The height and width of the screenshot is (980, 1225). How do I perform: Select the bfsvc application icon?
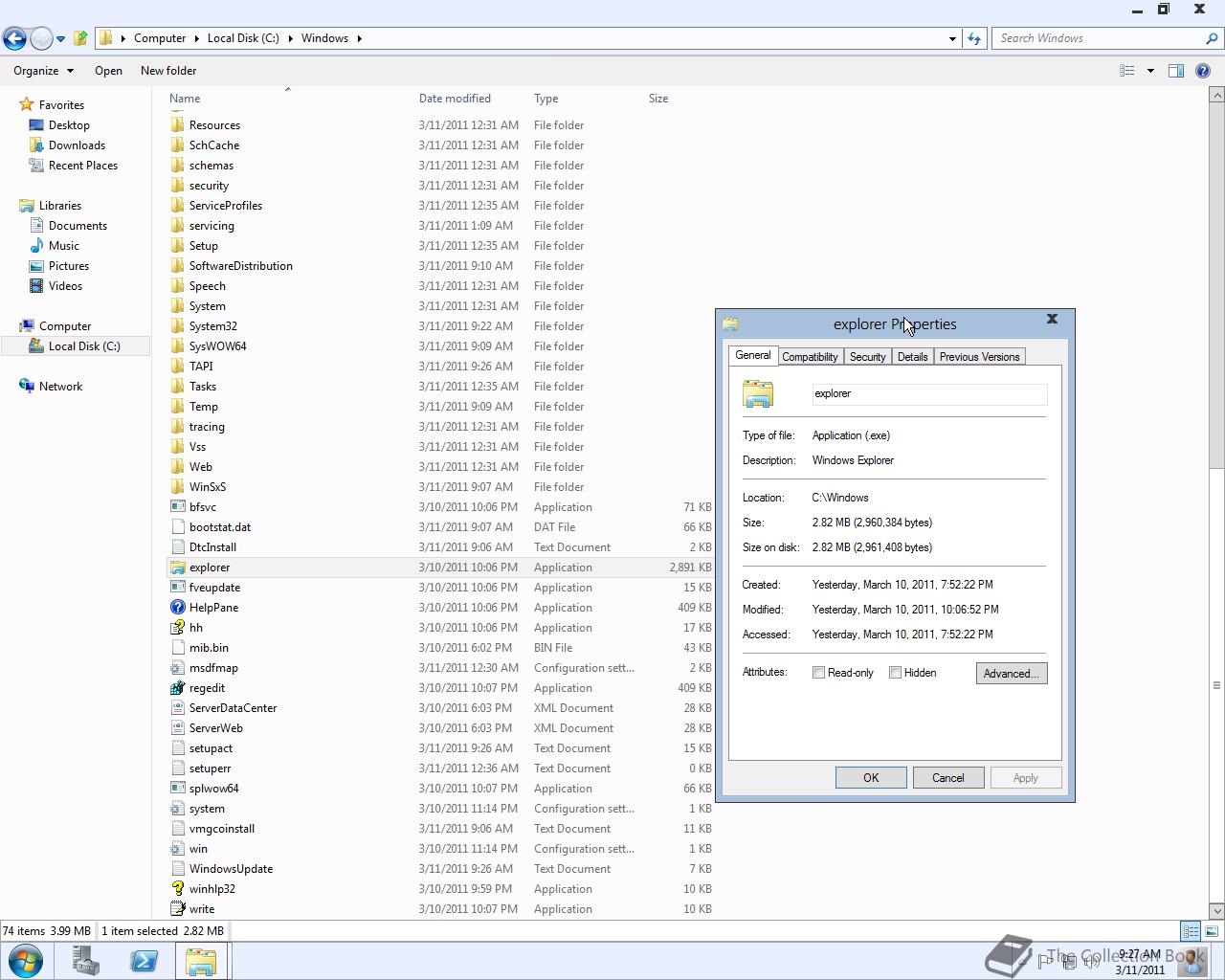tap(177, 507)
